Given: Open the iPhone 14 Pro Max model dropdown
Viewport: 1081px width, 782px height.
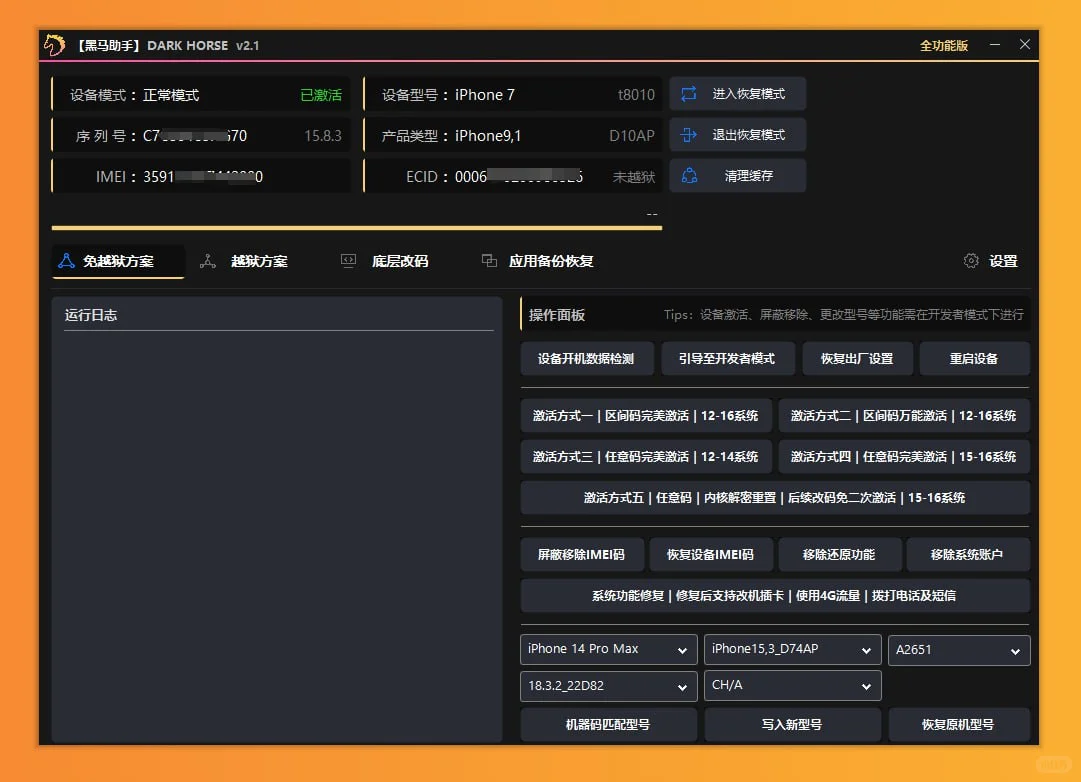Looking at the screenshot, I should pos(607,649).
